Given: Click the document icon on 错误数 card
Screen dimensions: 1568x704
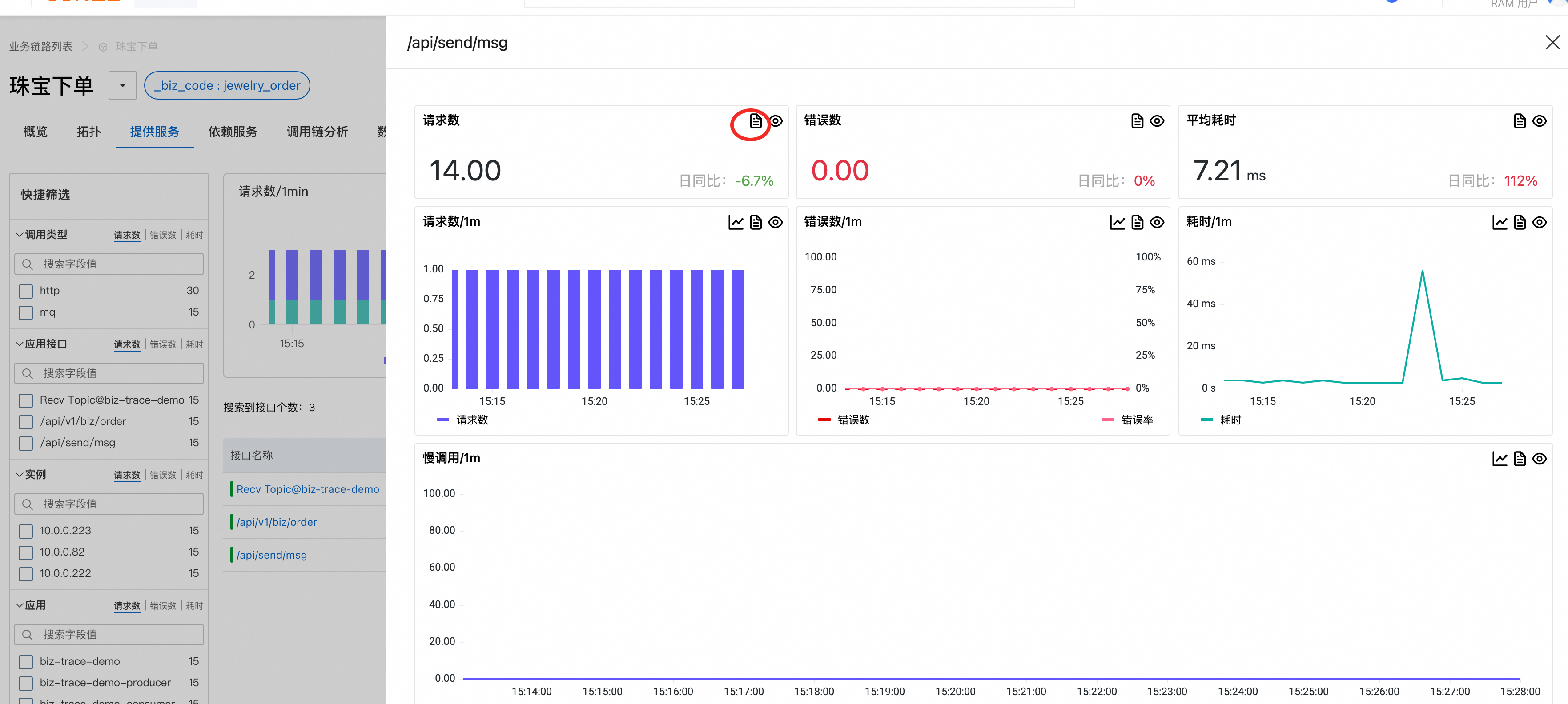Looking at the screenshot, I should coord(1137,121).
